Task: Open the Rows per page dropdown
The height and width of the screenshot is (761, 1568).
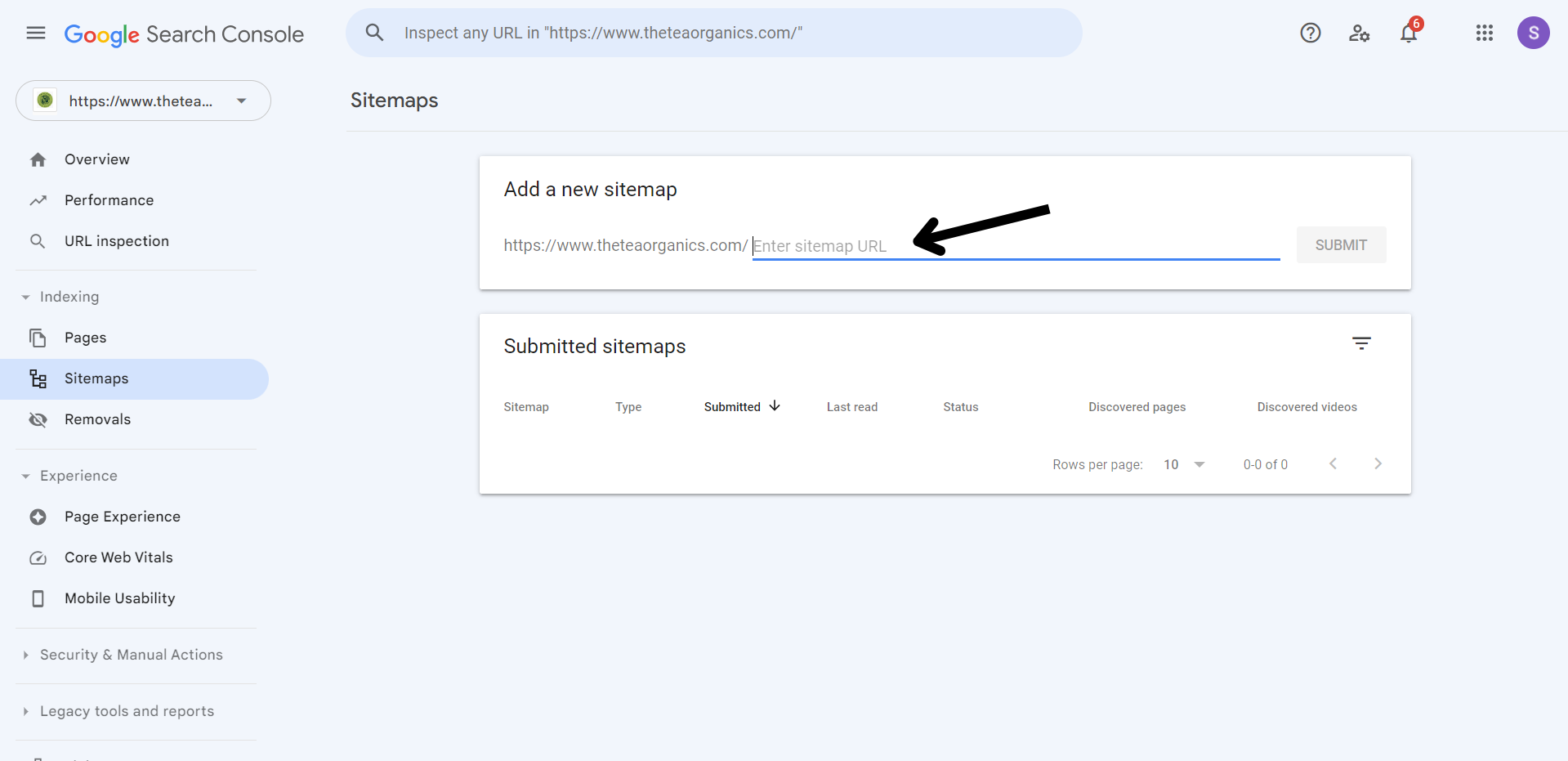Action: coord(1183,464)
